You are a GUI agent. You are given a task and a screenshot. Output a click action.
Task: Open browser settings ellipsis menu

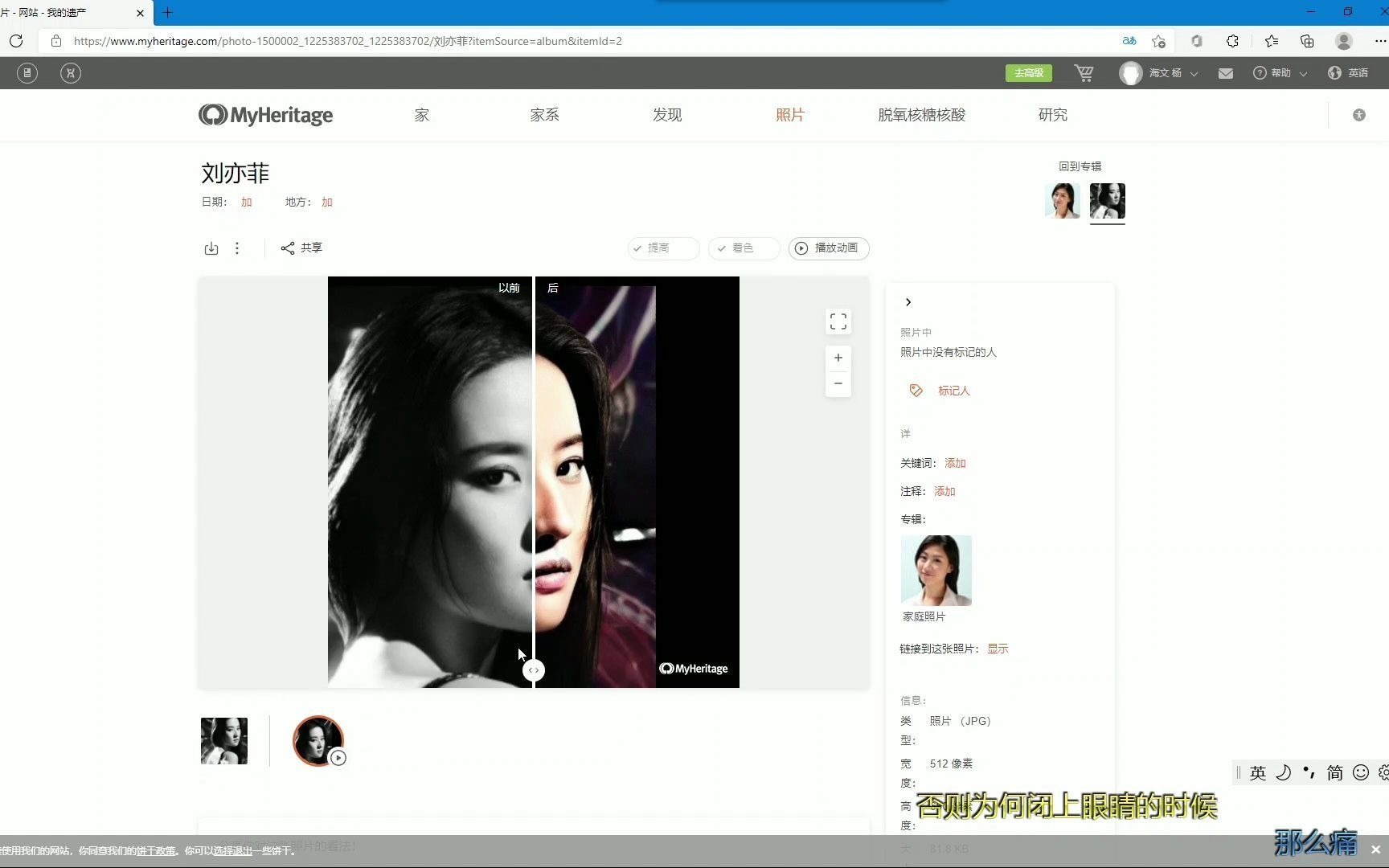(x=1380, y=41)
